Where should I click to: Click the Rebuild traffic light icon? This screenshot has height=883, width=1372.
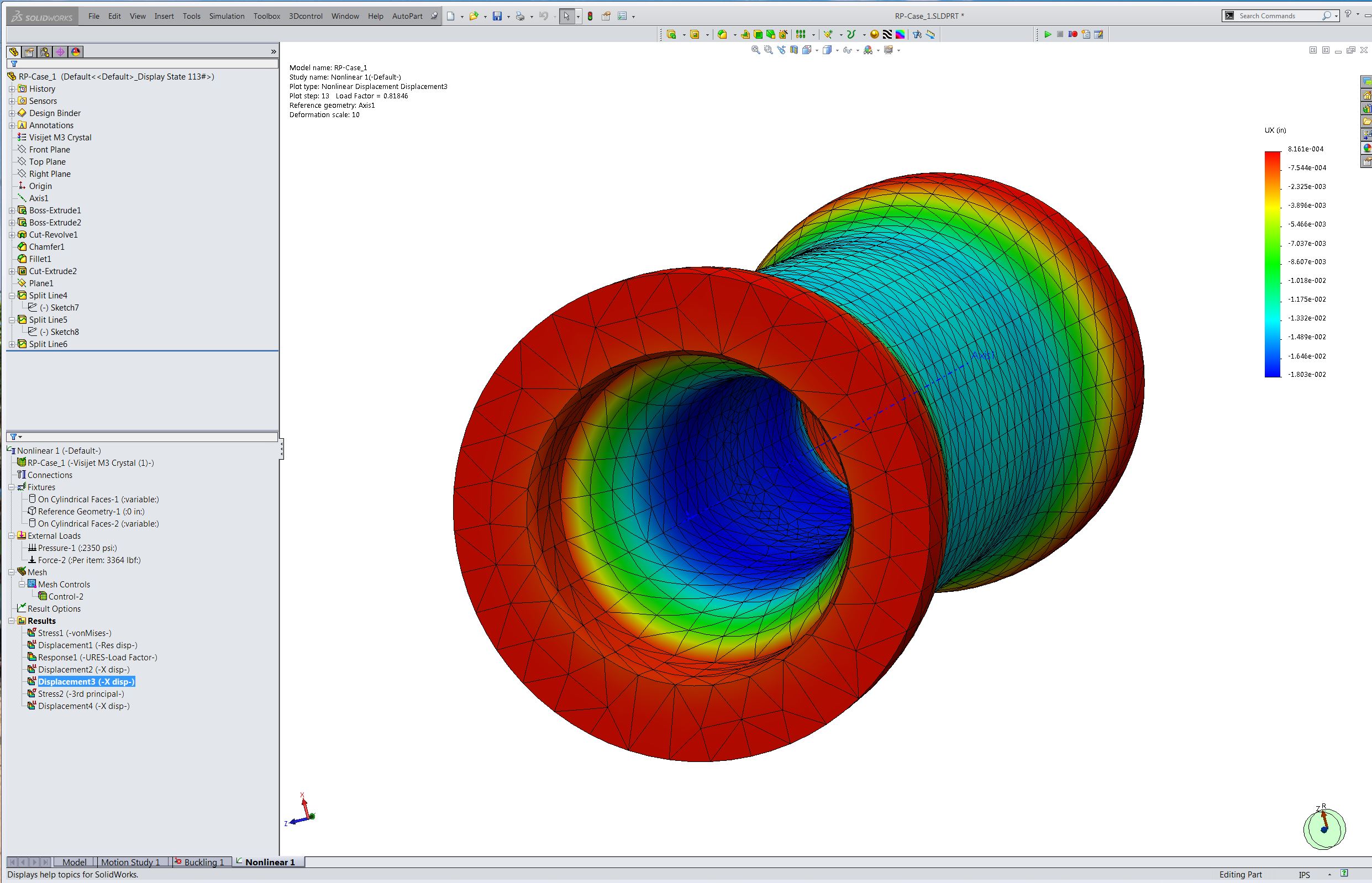click(x=590, y=16)
